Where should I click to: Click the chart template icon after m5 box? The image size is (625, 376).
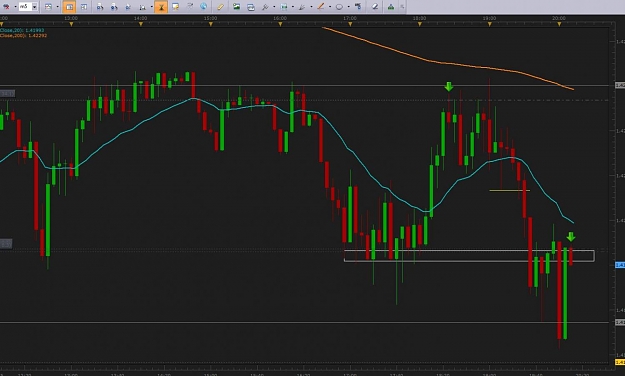(x=48, y=6)
